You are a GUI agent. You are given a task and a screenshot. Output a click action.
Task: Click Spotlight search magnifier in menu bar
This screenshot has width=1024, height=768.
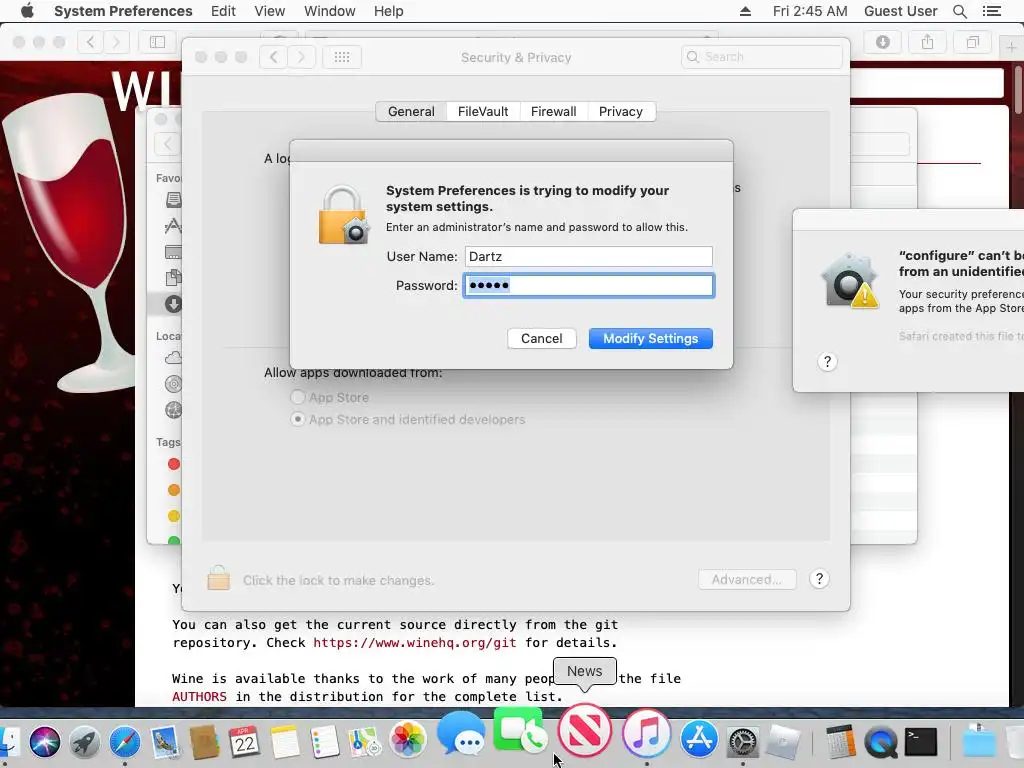[959, 11]
